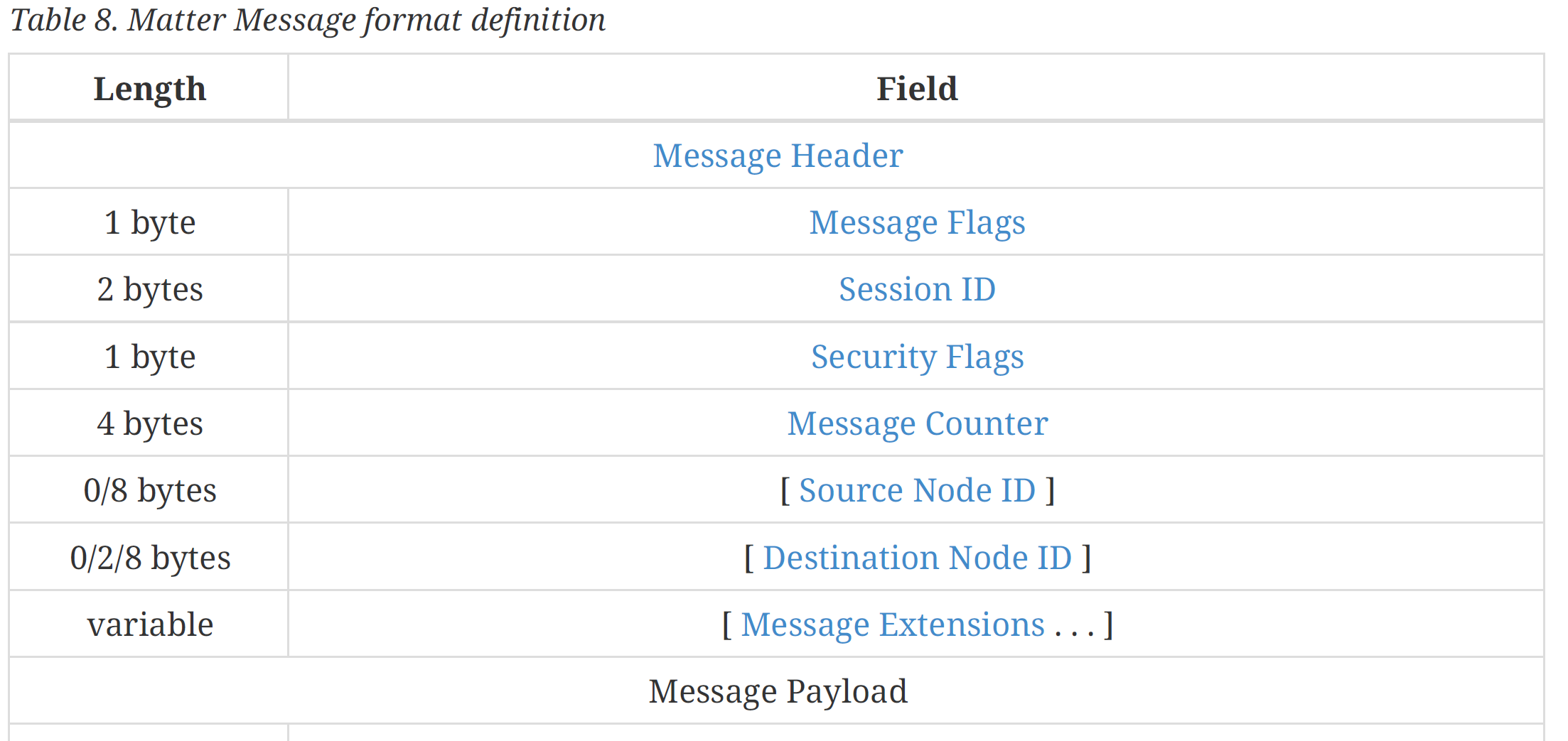Click the Source Node ID link
The image size is (1568, 741).
coord(917,490)
